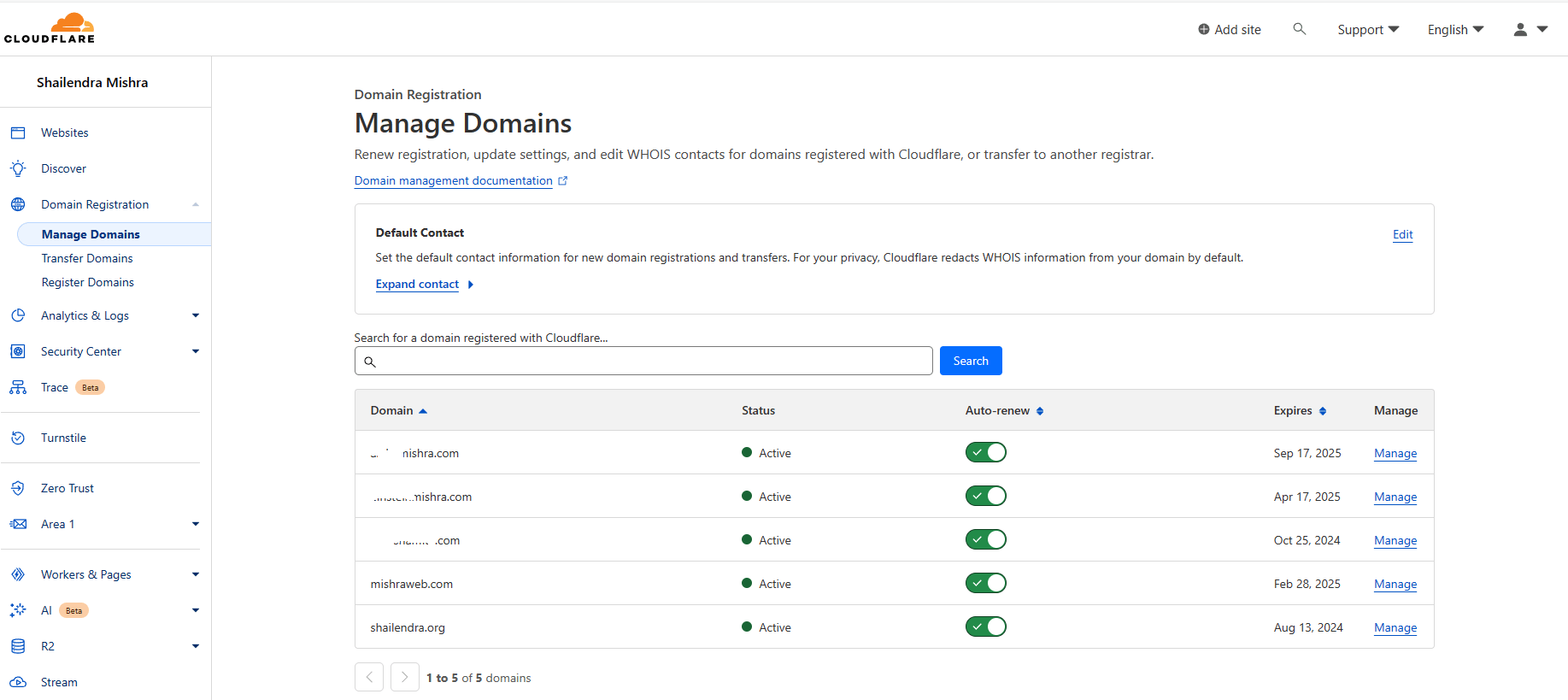
Task: Click Edit for Default Contact
Action: (x=1402, y=234)
